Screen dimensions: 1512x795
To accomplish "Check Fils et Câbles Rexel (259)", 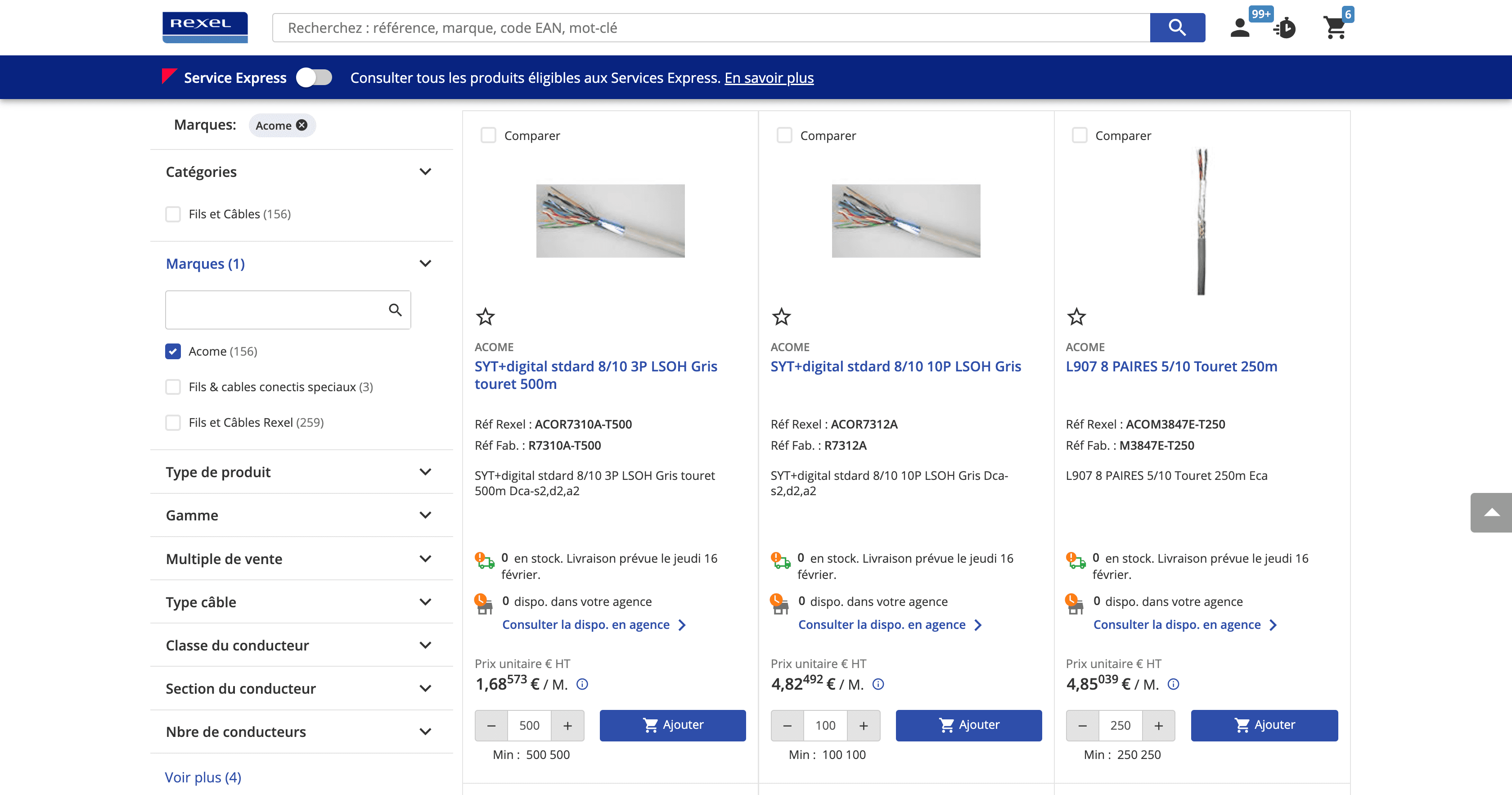I will point(173,423).
